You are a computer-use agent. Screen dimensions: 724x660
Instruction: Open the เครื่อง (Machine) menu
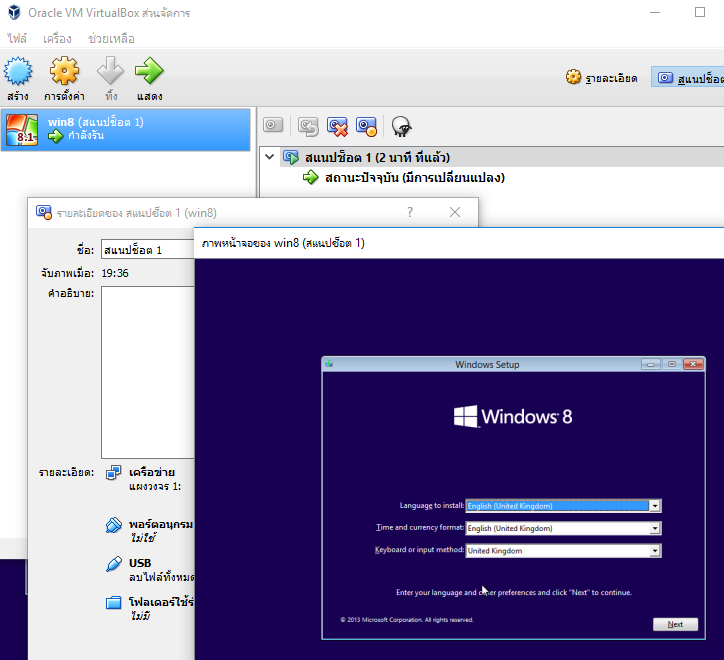(57, 38)
